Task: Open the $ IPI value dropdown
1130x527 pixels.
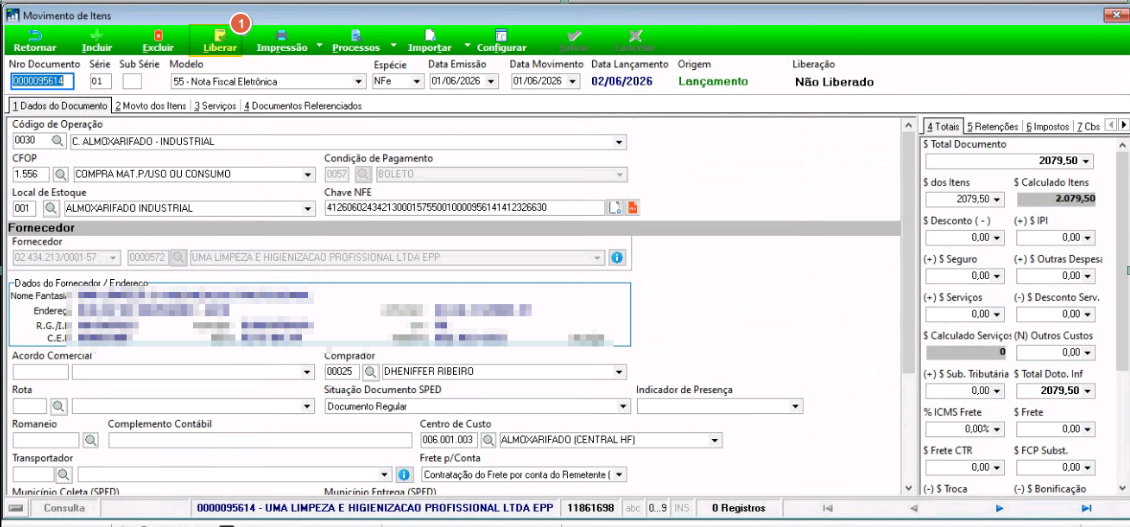Action: 1088,237
